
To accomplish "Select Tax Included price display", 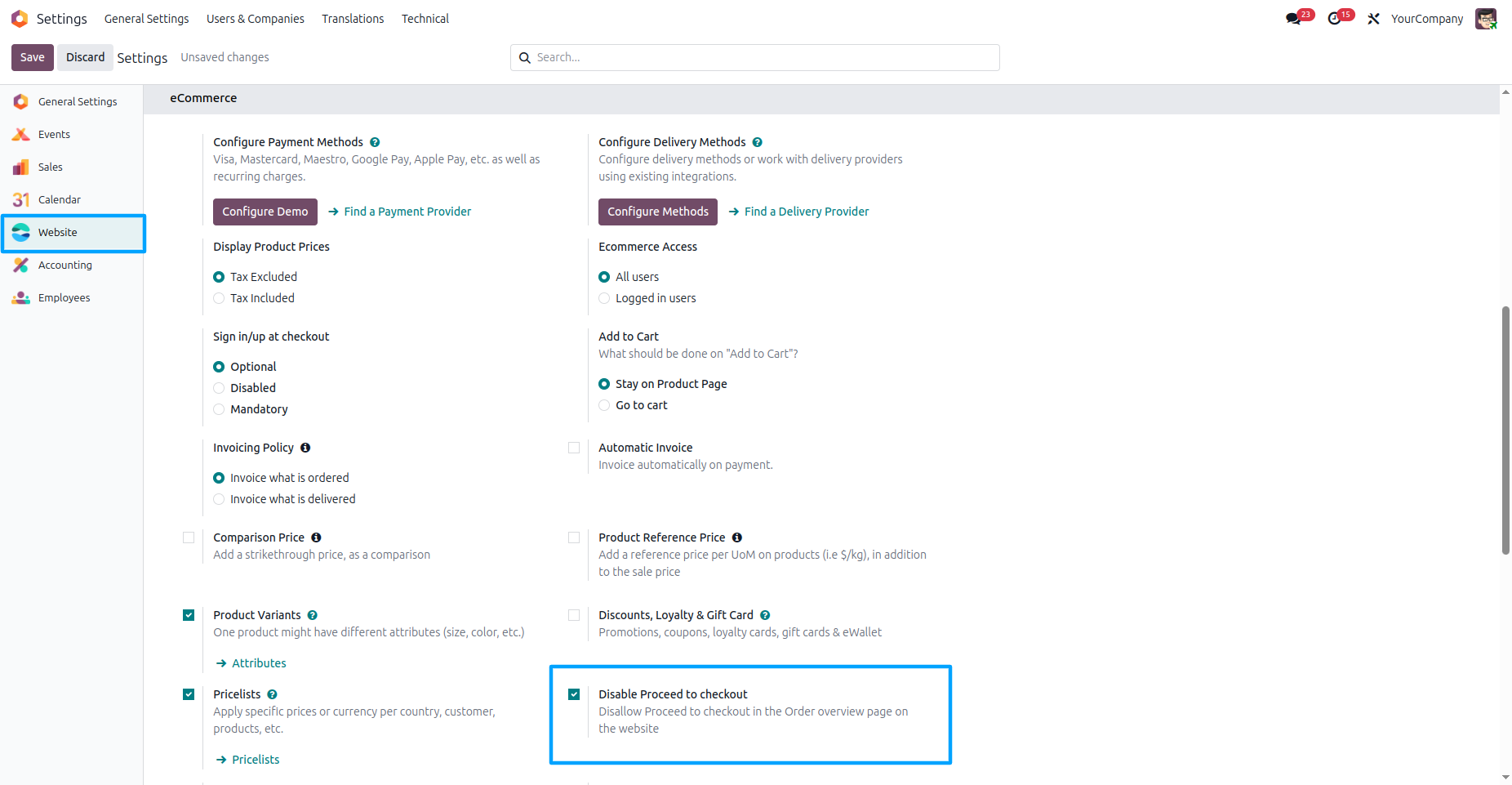I will point(218,298).
